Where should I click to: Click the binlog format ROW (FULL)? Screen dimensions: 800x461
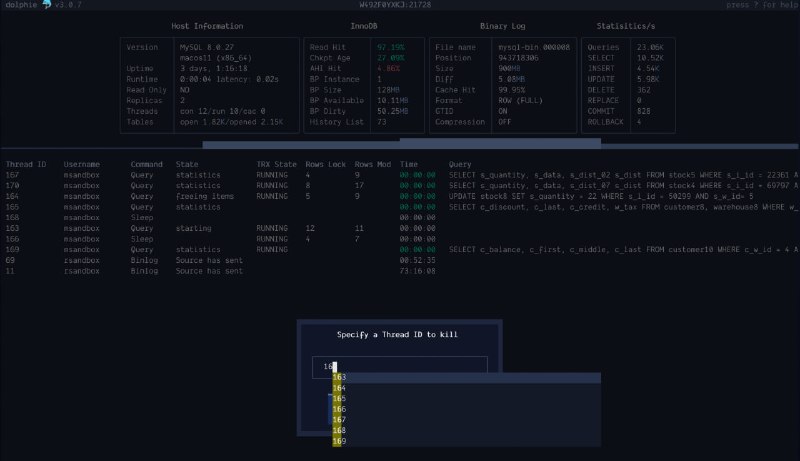(520, 100)
